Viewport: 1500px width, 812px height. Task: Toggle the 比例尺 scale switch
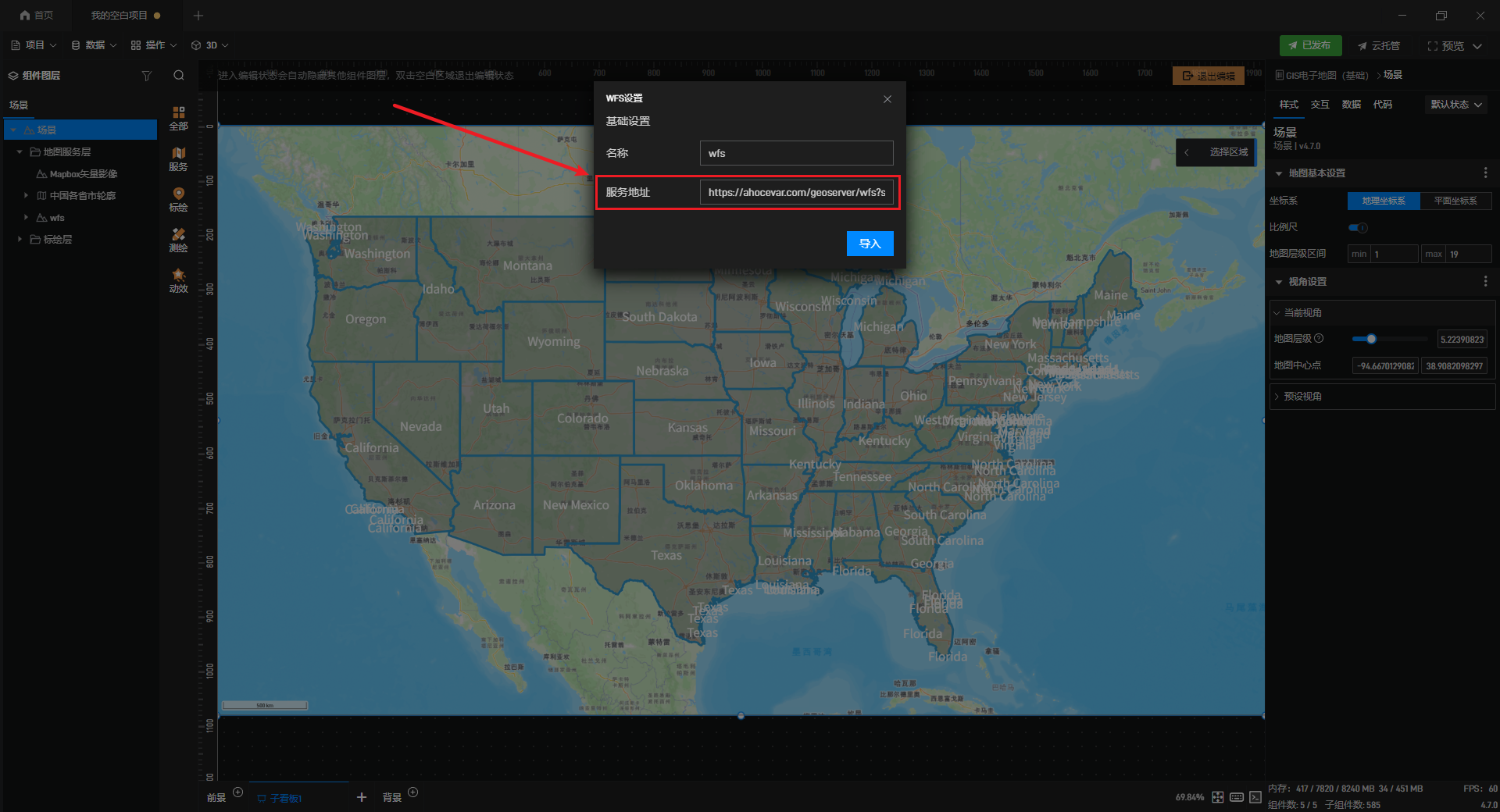pyautogui.click(x=1358, y=228)
